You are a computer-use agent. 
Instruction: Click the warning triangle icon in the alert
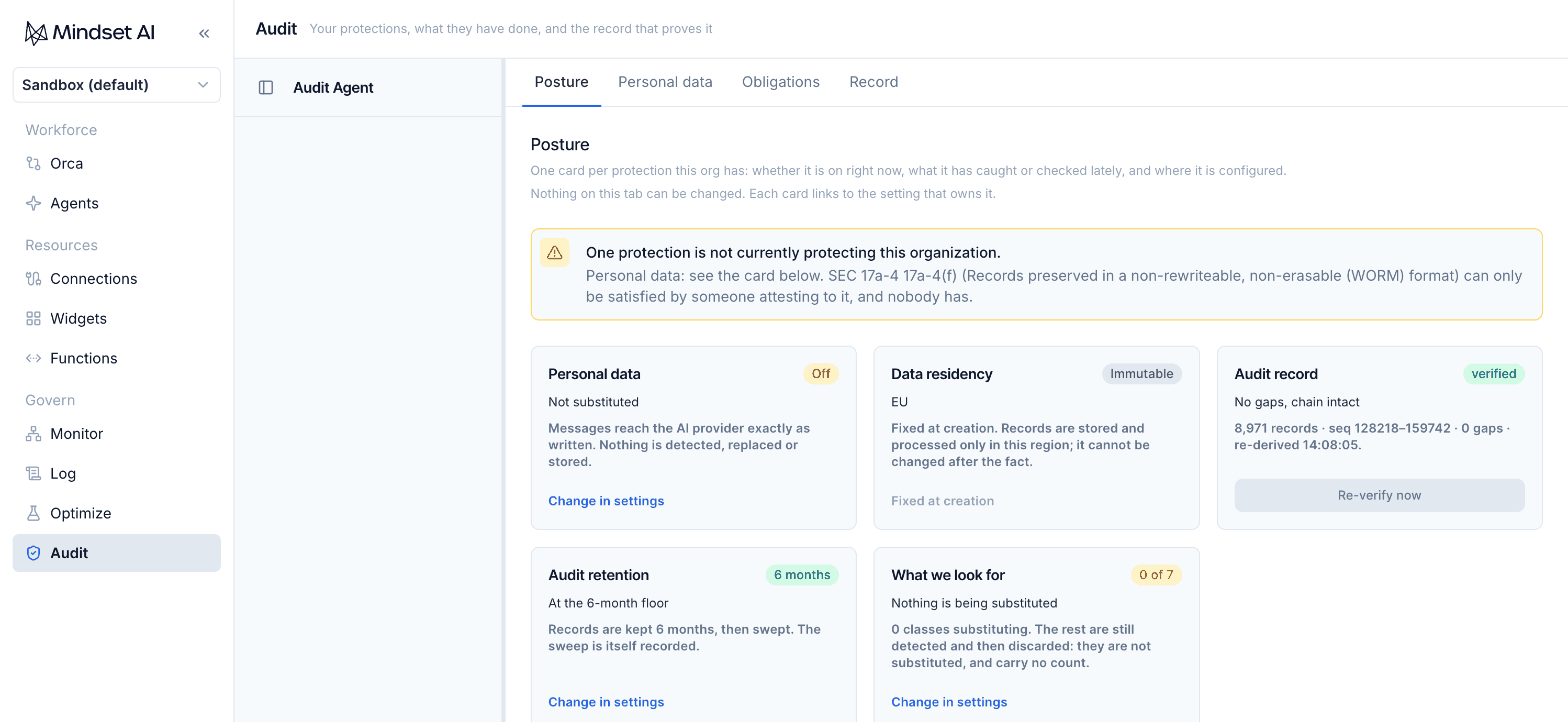coord(555,253)
